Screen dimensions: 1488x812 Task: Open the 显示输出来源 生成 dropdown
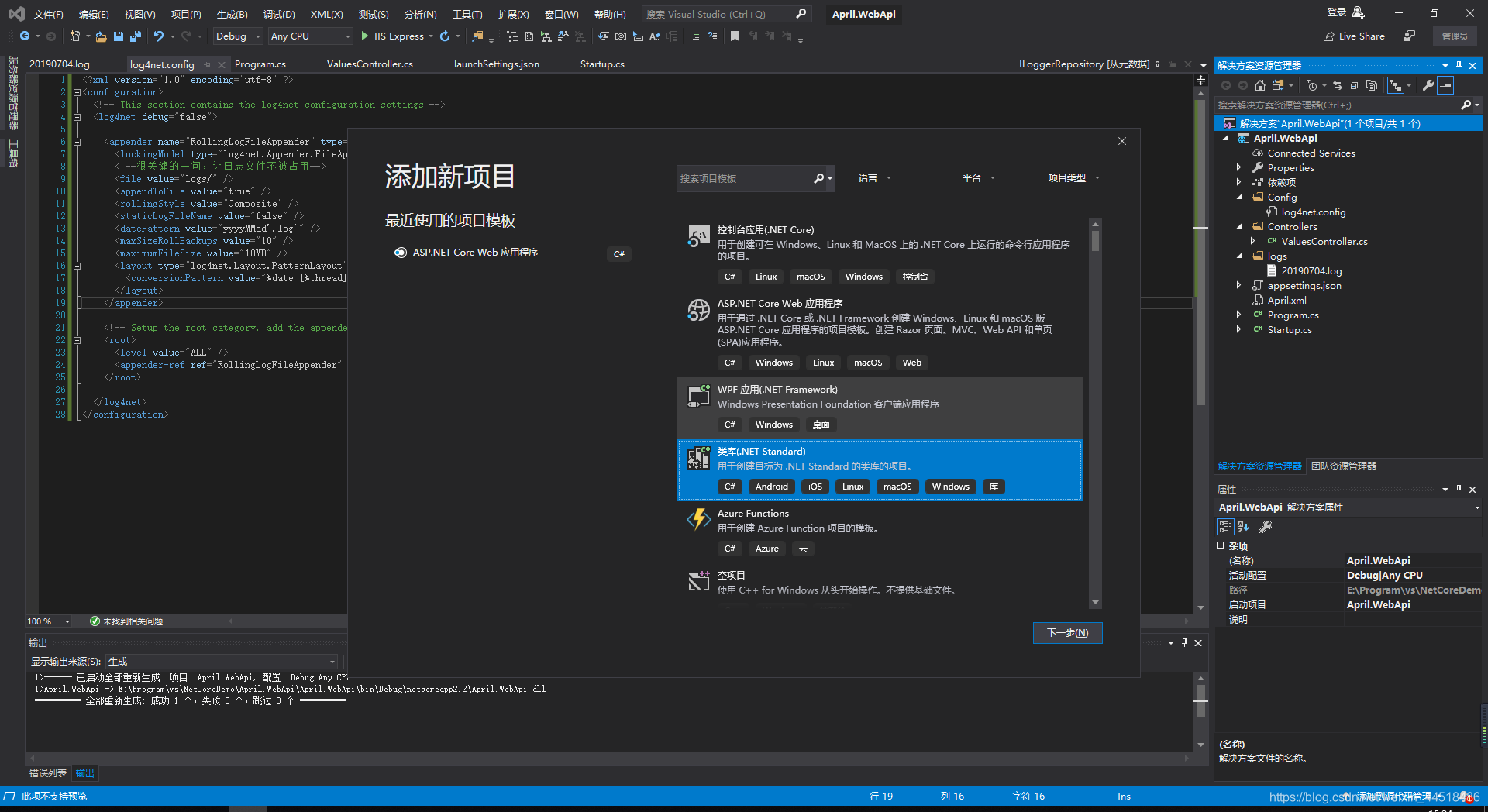coord(222,662)
